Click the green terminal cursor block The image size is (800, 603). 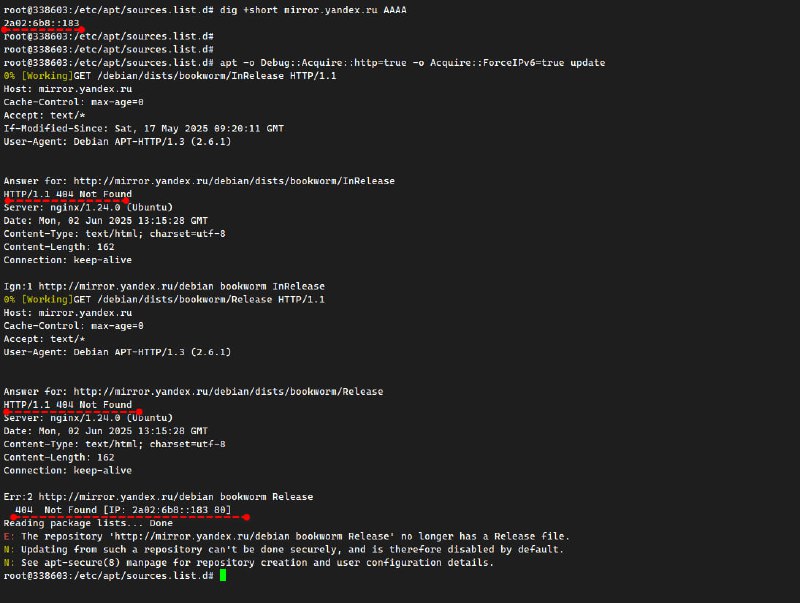(223, 575)
